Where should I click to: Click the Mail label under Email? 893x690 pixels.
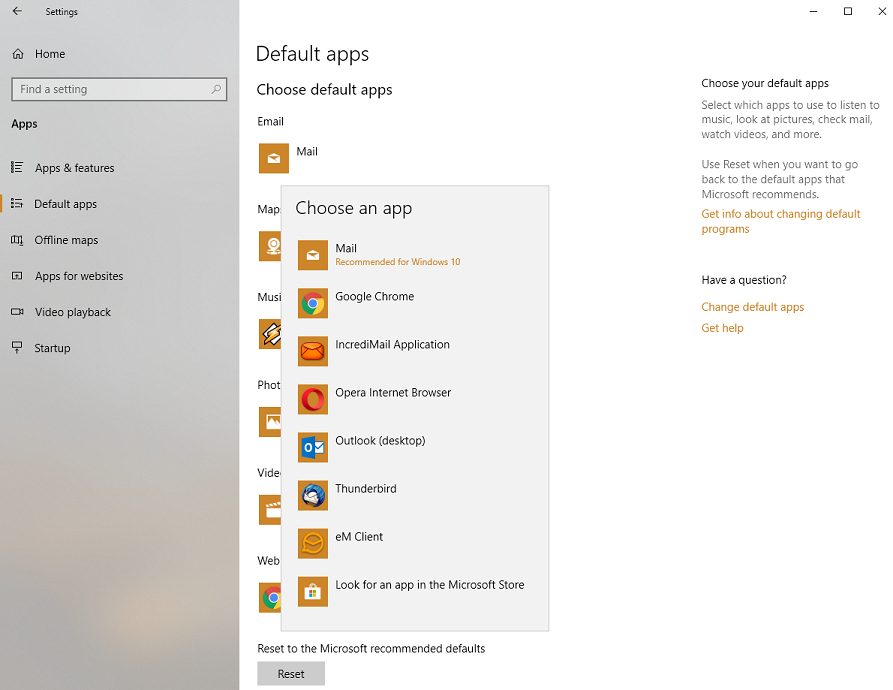307,151
